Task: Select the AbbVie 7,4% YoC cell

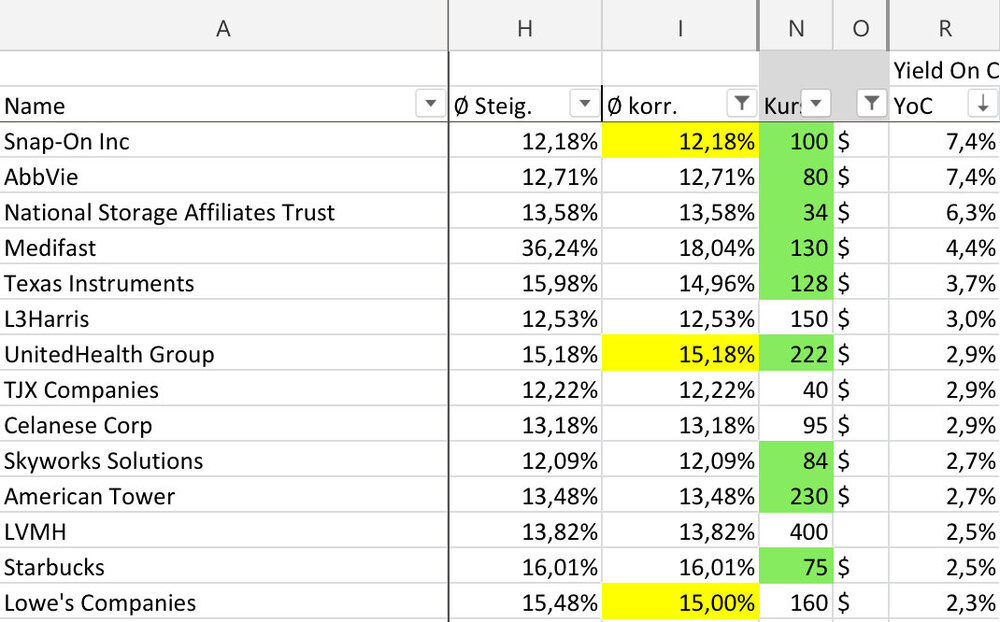Action: point(944,178)
